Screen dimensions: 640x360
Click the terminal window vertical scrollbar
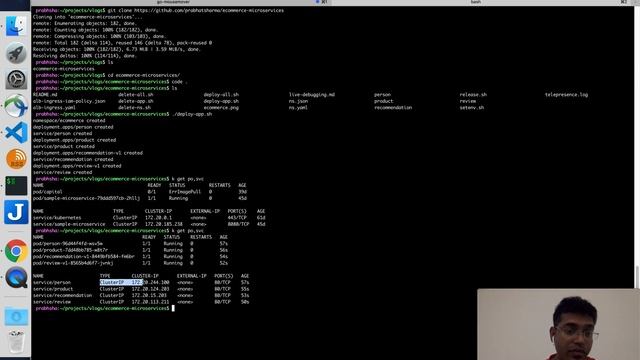[637, 277]
